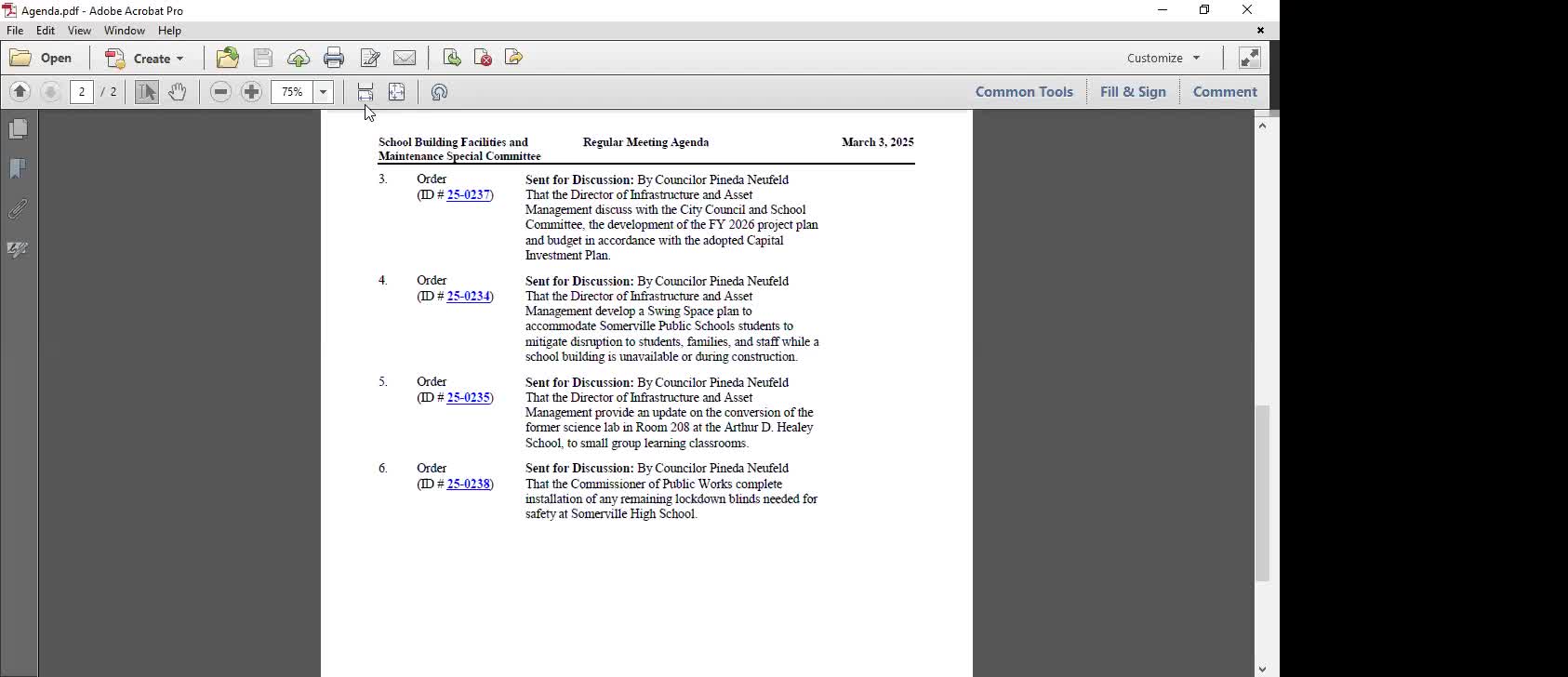This screenshot has width=1568, height=677.
Task: Click the Save floppy disk icon
Action: (x=263, y=58)
